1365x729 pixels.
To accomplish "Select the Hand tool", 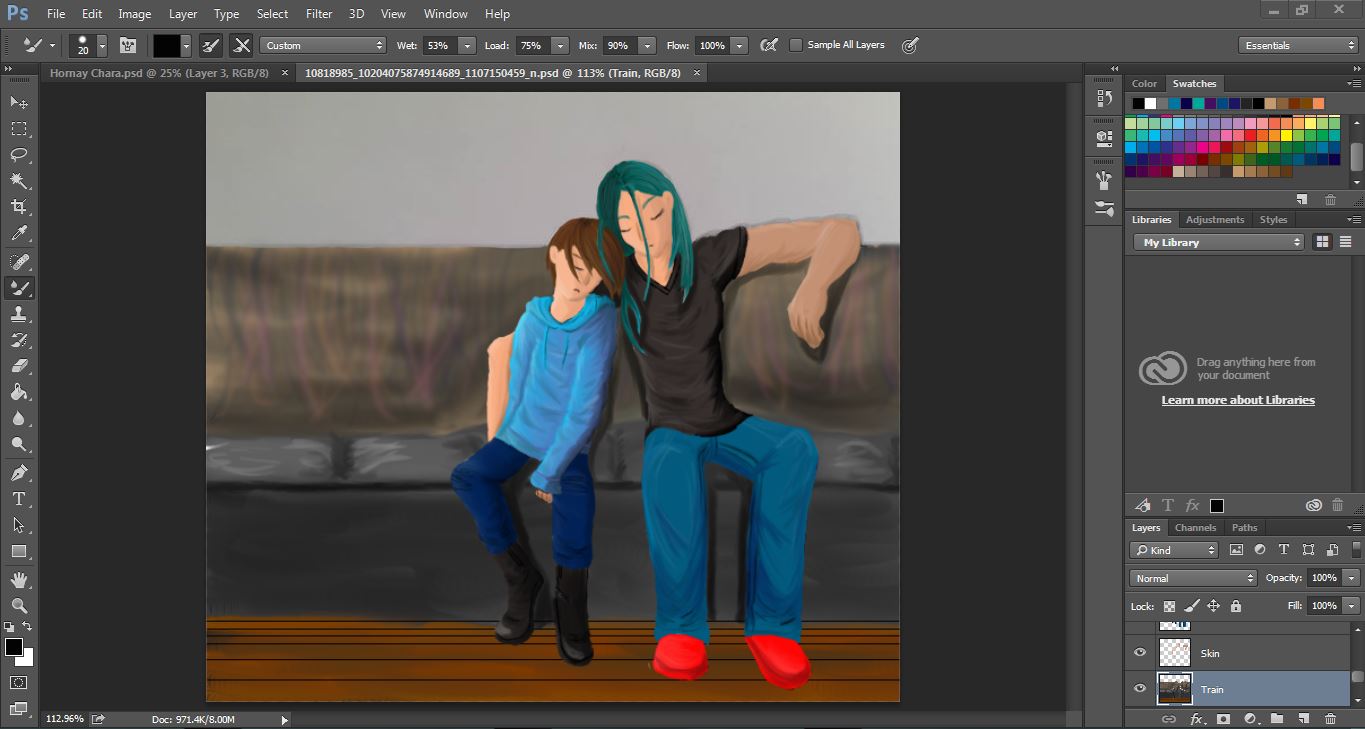I will pos(19,580).
